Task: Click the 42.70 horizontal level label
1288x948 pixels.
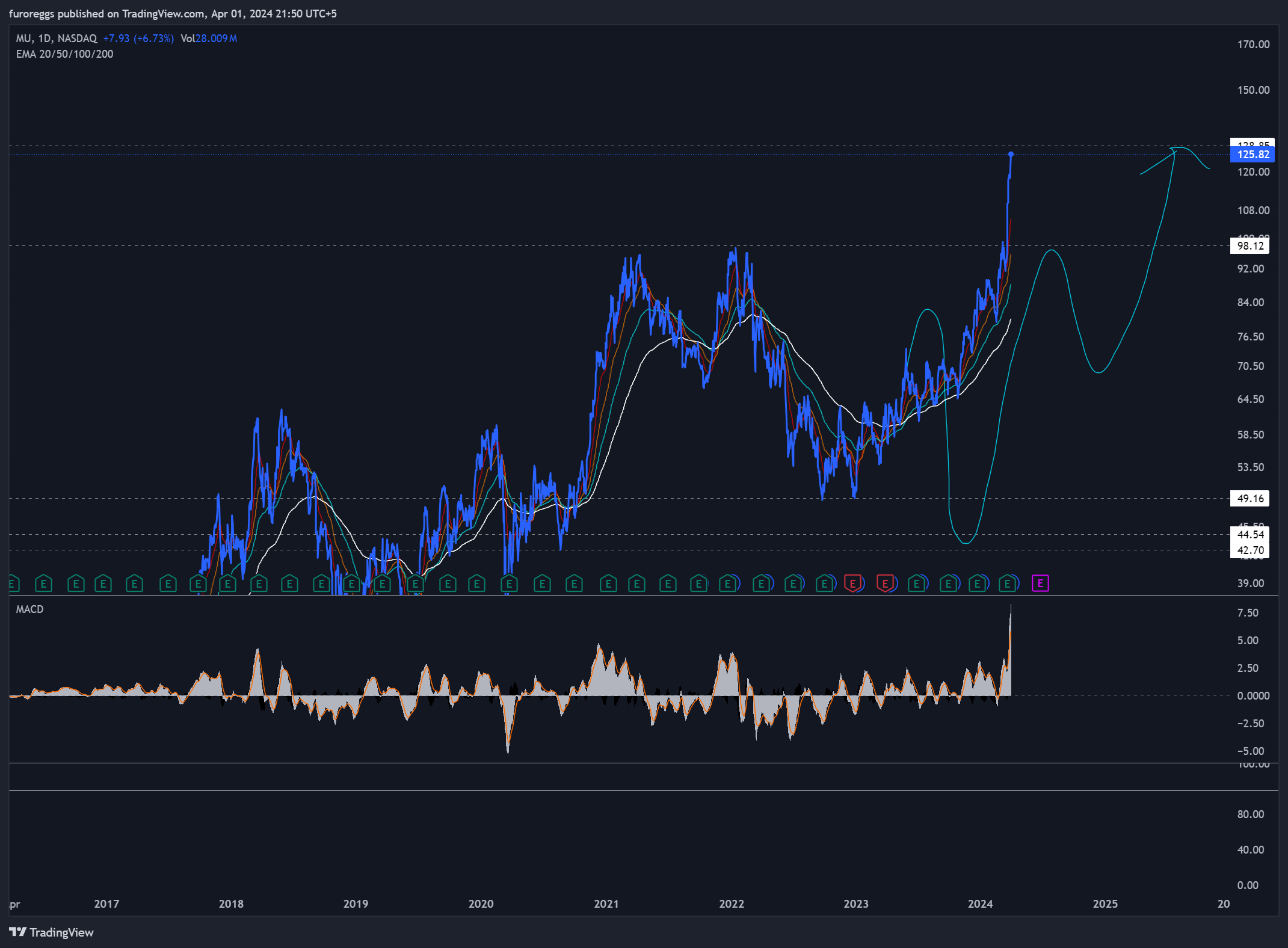Action: [1250, 550]
